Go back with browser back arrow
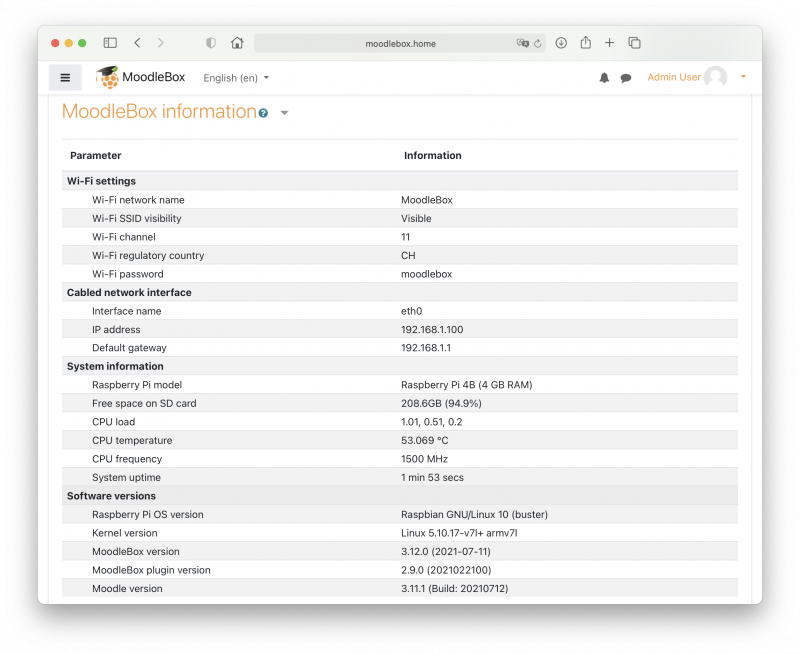The image size is (800, 654). (137, 43)
